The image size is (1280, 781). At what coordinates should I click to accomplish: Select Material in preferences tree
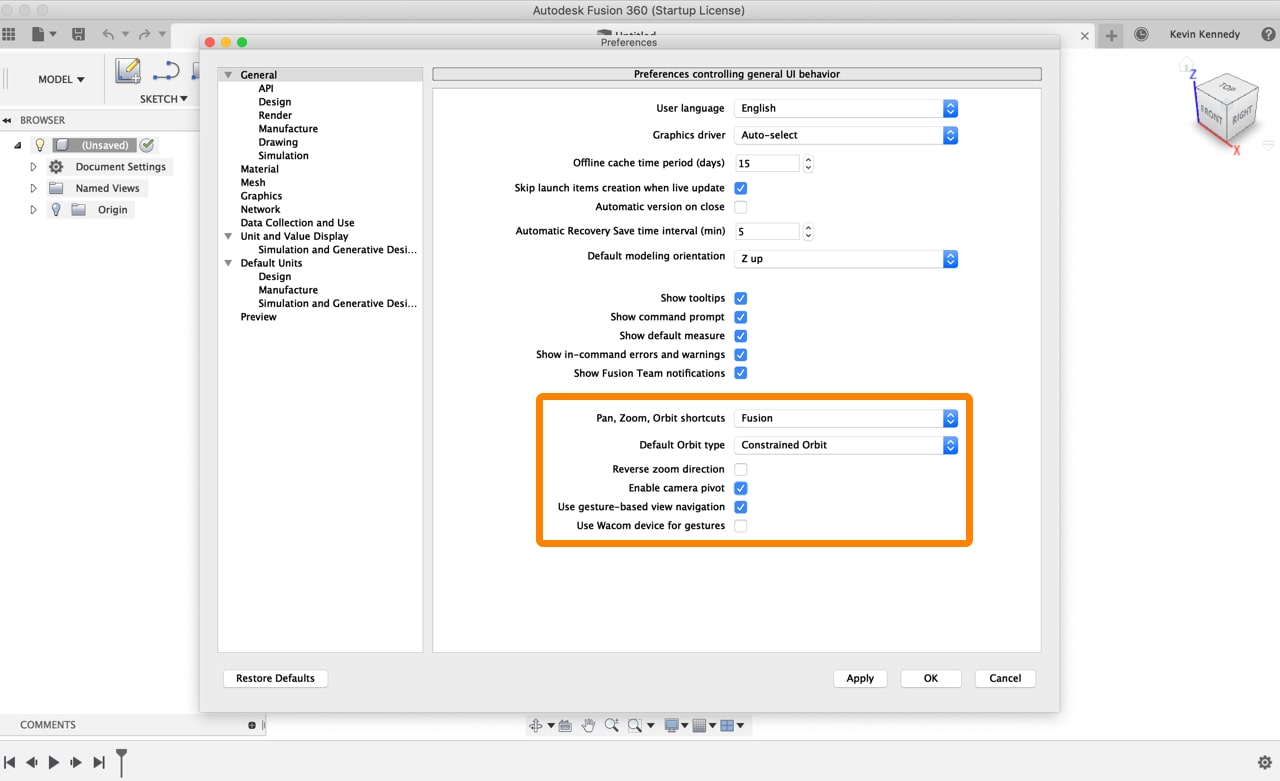(259, 169)
